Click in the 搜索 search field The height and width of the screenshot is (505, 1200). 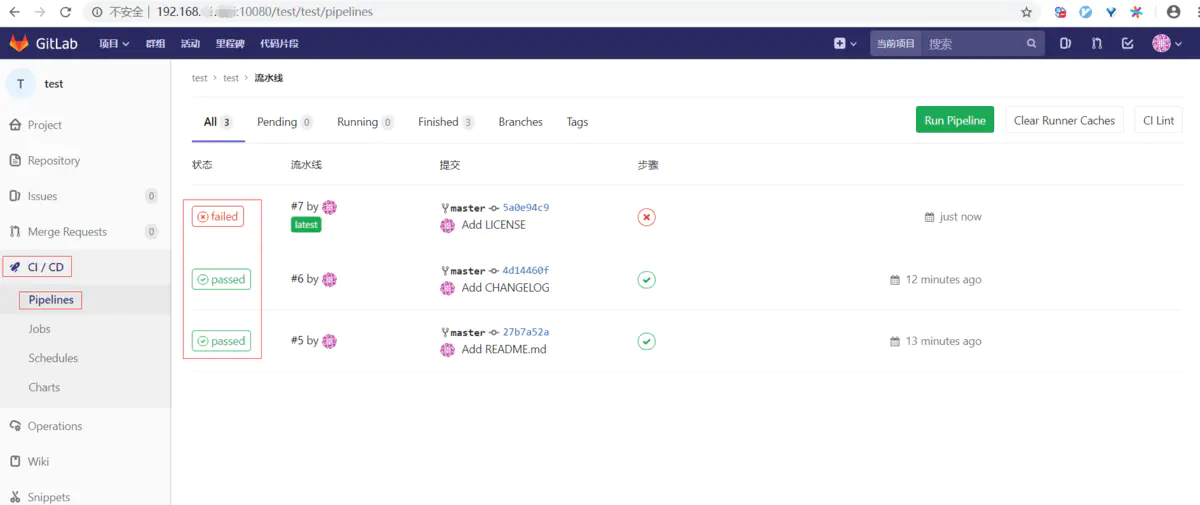(x=970, y=44)
